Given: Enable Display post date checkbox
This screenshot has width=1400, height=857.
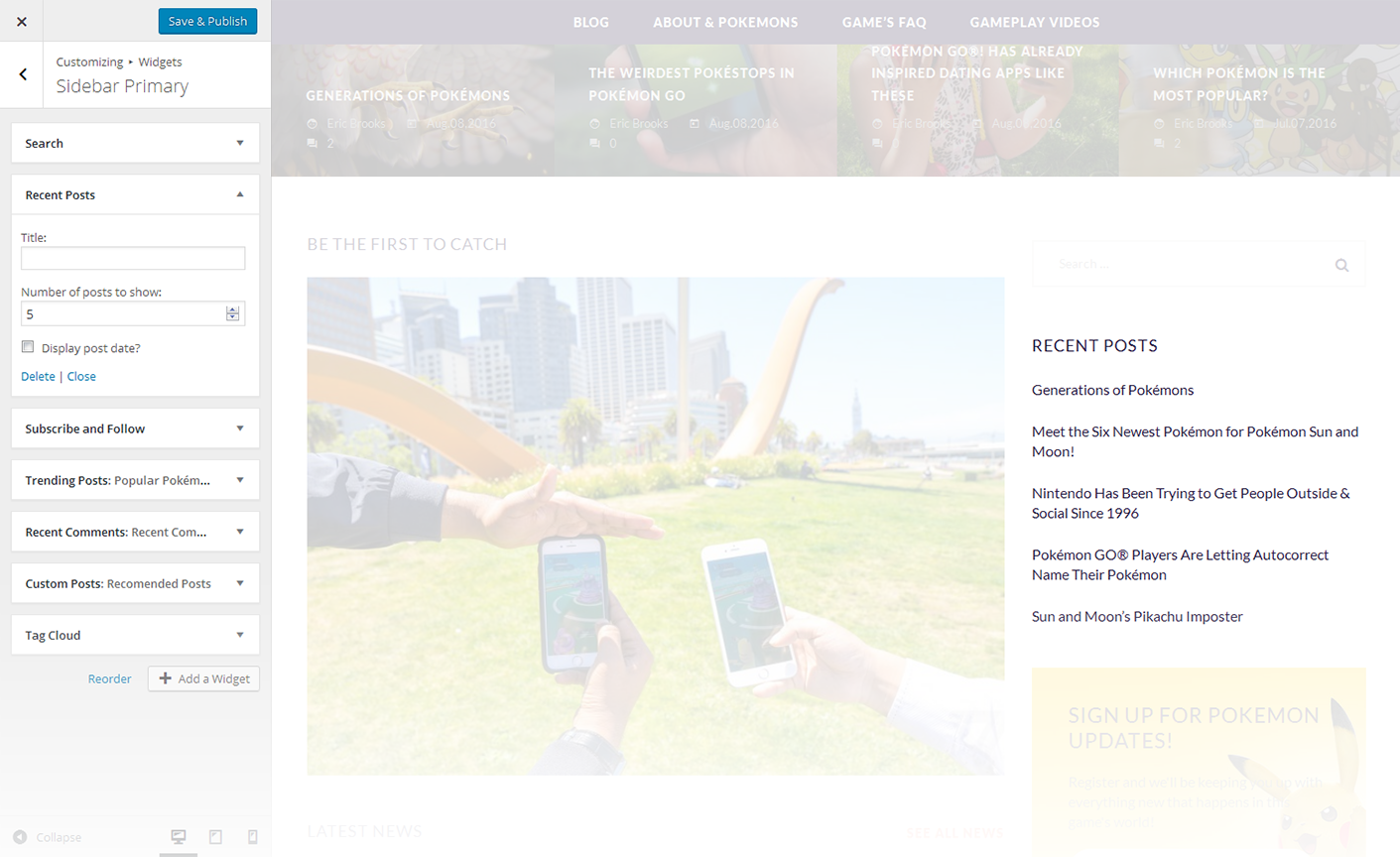Looking at the screenshot, I should tap(28, 347).
